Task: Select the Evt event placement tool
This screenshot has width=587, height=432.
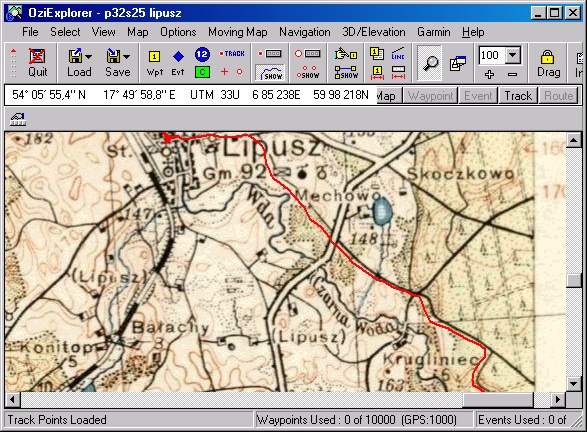Action: (x=178, y=63)
